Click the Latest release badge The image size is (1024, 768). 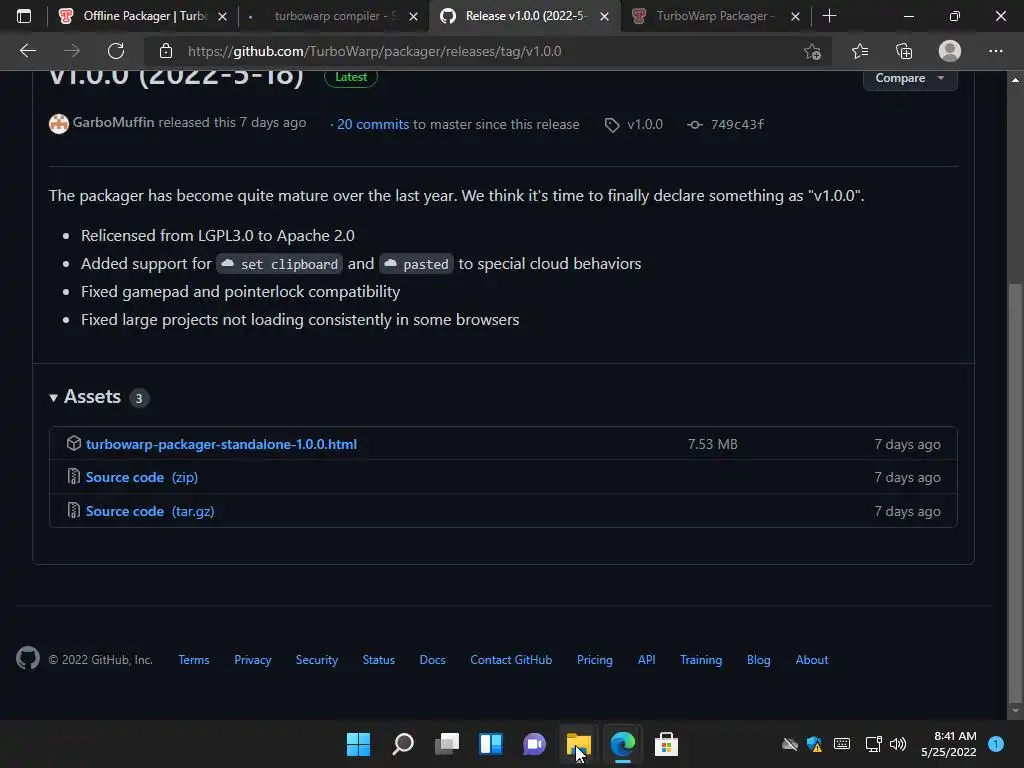point(351,77)
